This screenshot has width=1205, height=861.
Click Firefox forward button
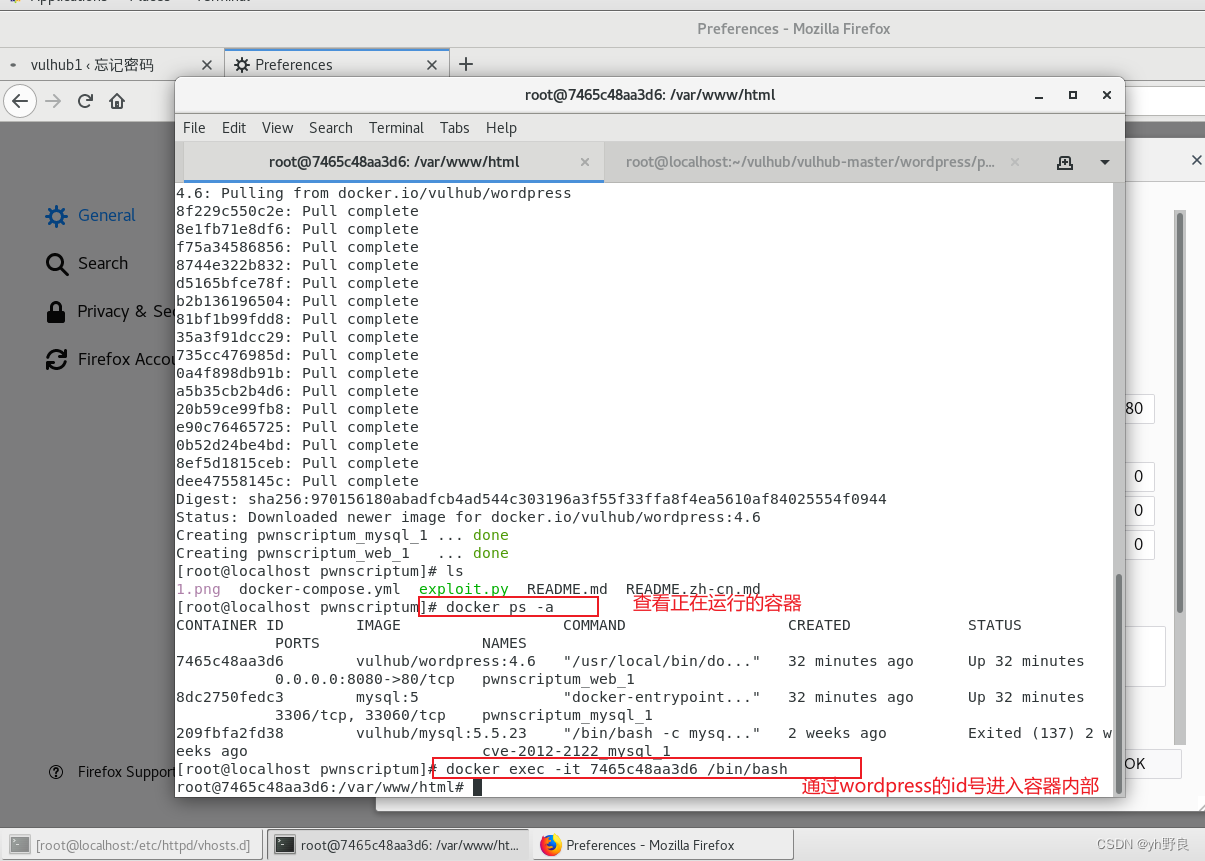pyautogui.click(x=53, y=101)
